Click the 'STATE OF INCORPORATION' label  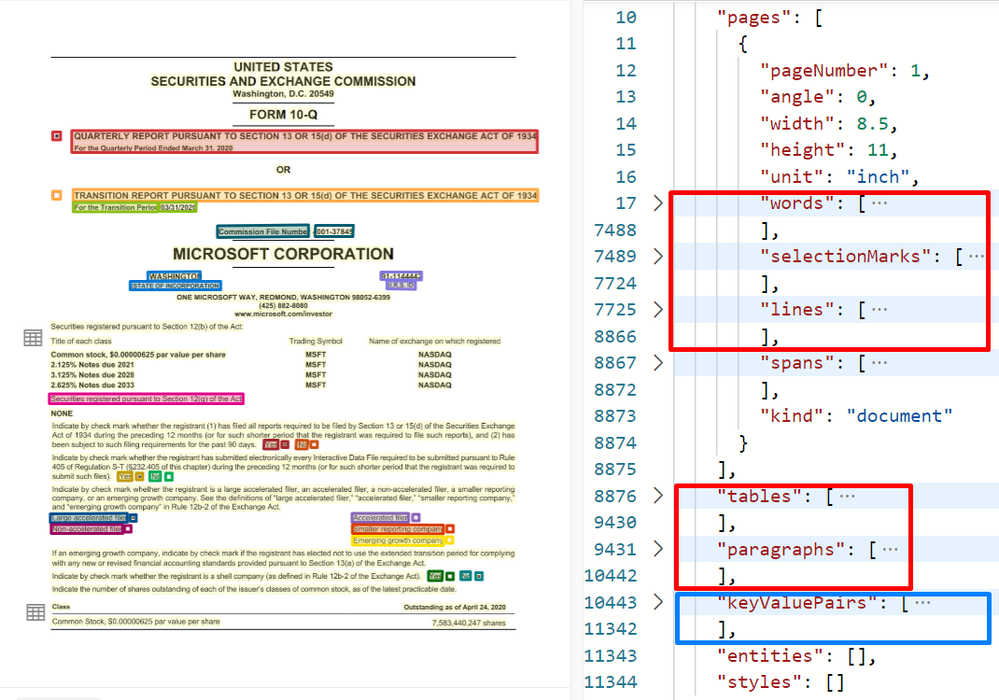click(x=175, y=286)
